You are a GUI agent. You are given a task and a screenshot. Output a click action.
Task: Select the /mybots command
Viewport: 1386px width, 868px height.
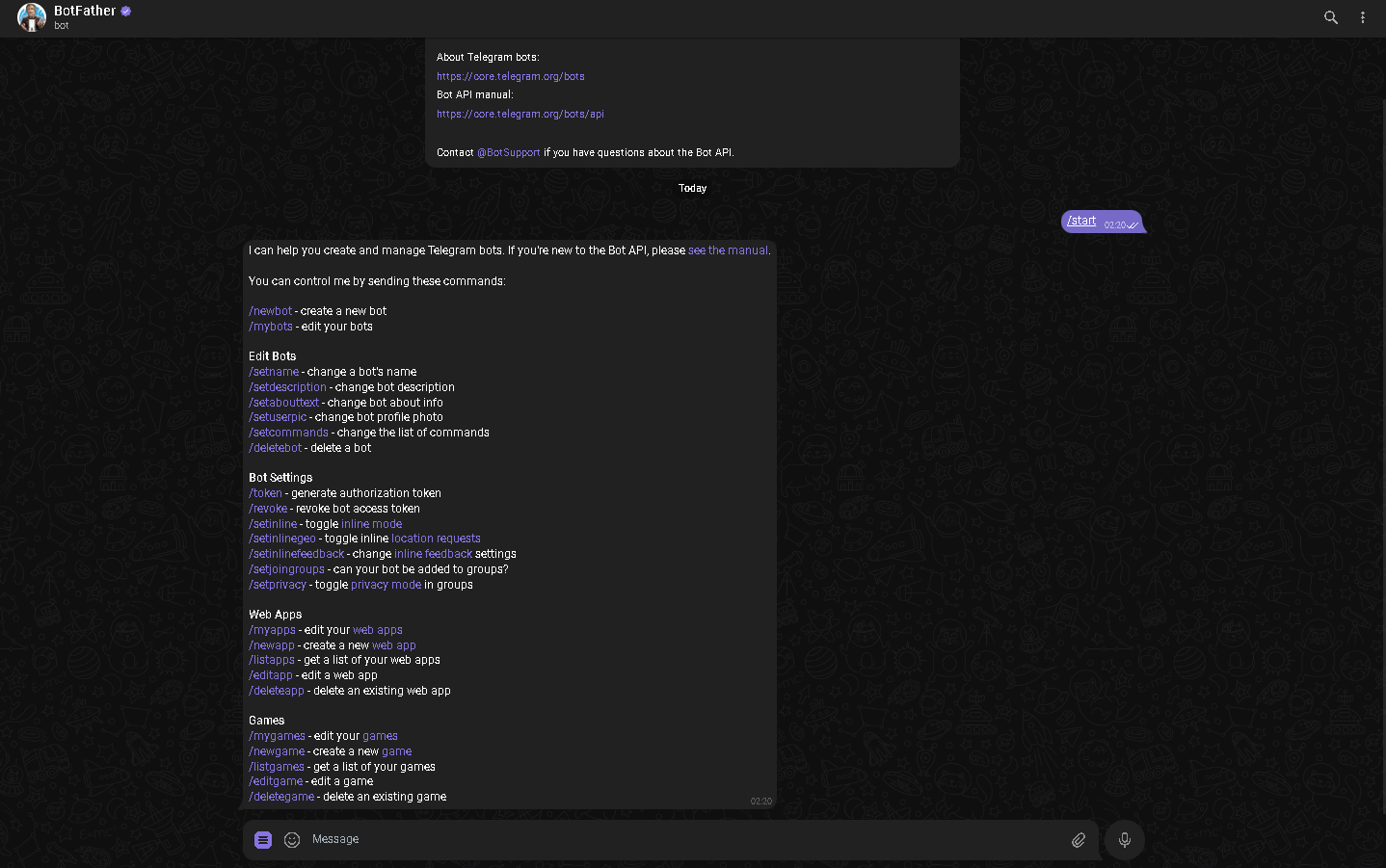[271, 327]
